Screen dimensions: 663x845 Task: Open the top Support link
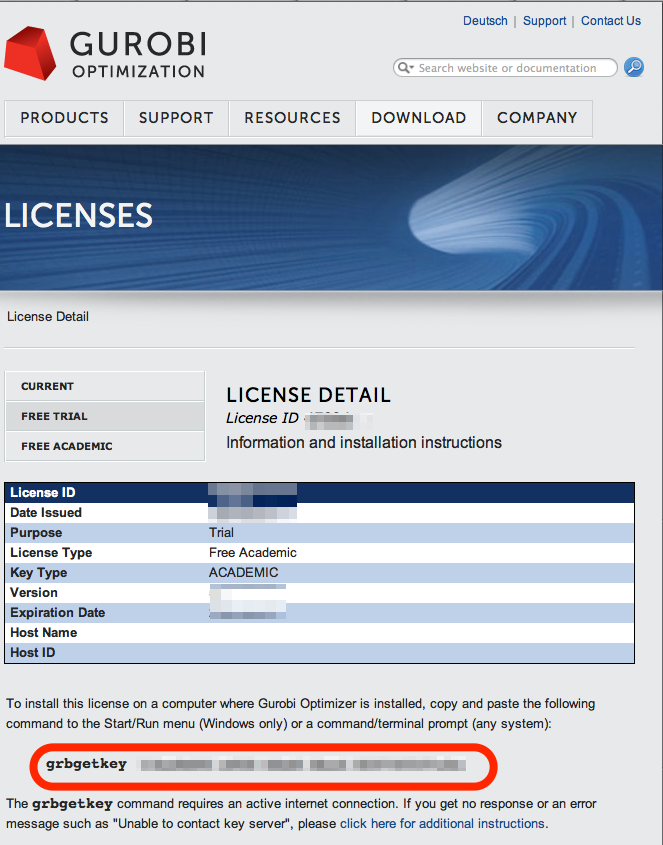(544, 20)
